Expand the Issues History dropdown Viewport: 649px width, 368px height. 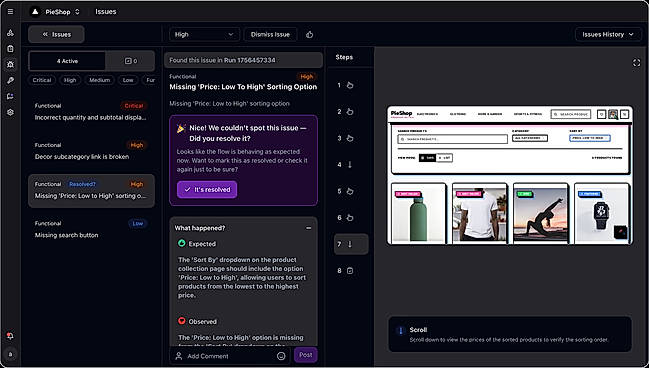(608, 34)
